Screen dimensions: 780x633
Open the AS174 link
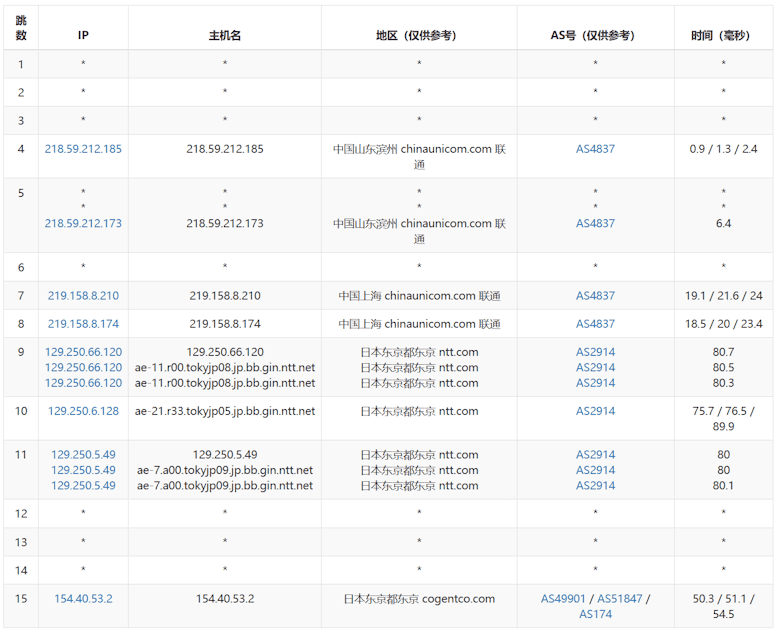click(x=595, y=614)
